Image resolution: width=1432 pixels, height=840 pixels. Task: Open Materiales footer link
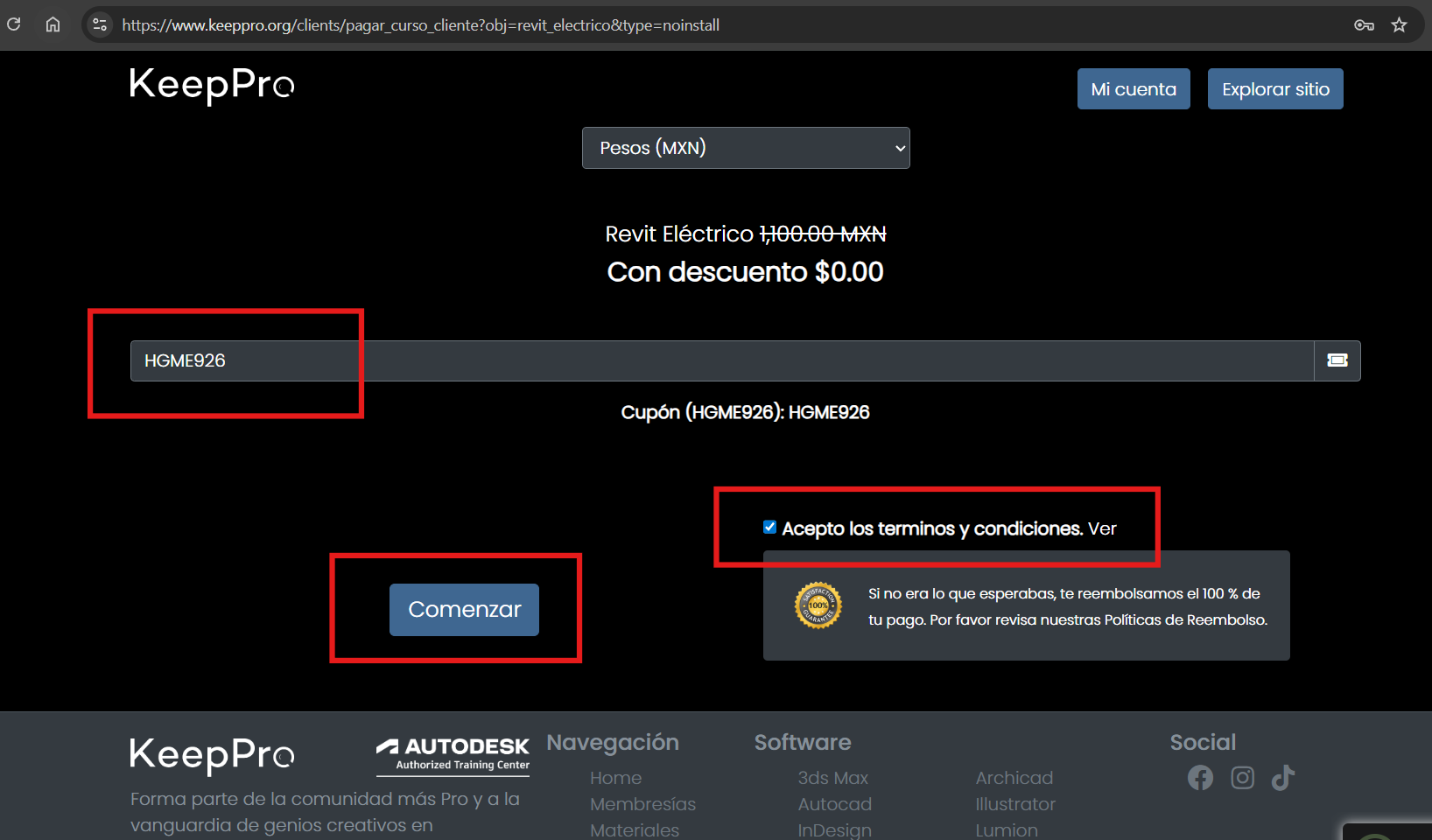click(635, 830)
